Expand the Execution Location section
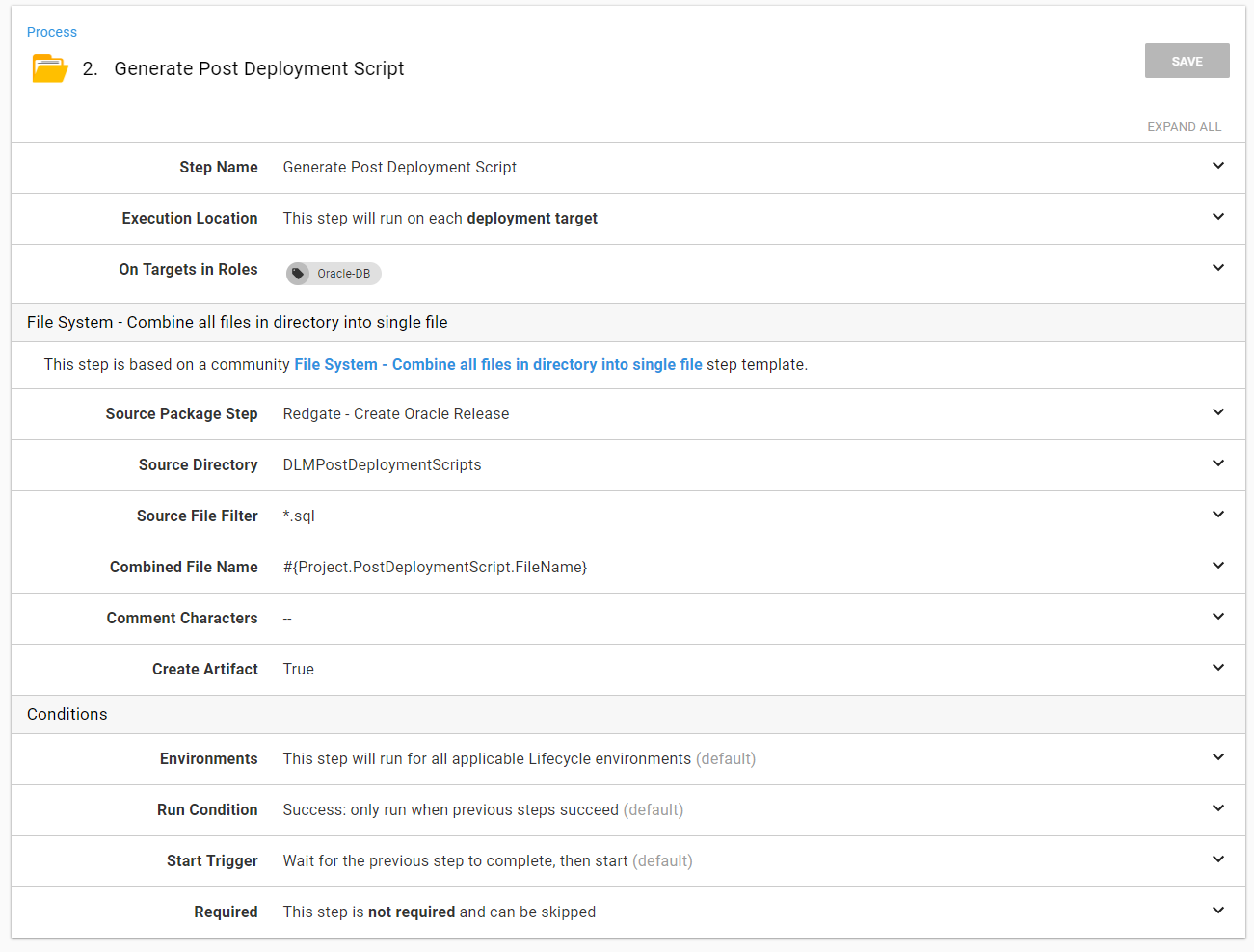 (x=1218, y=217)
